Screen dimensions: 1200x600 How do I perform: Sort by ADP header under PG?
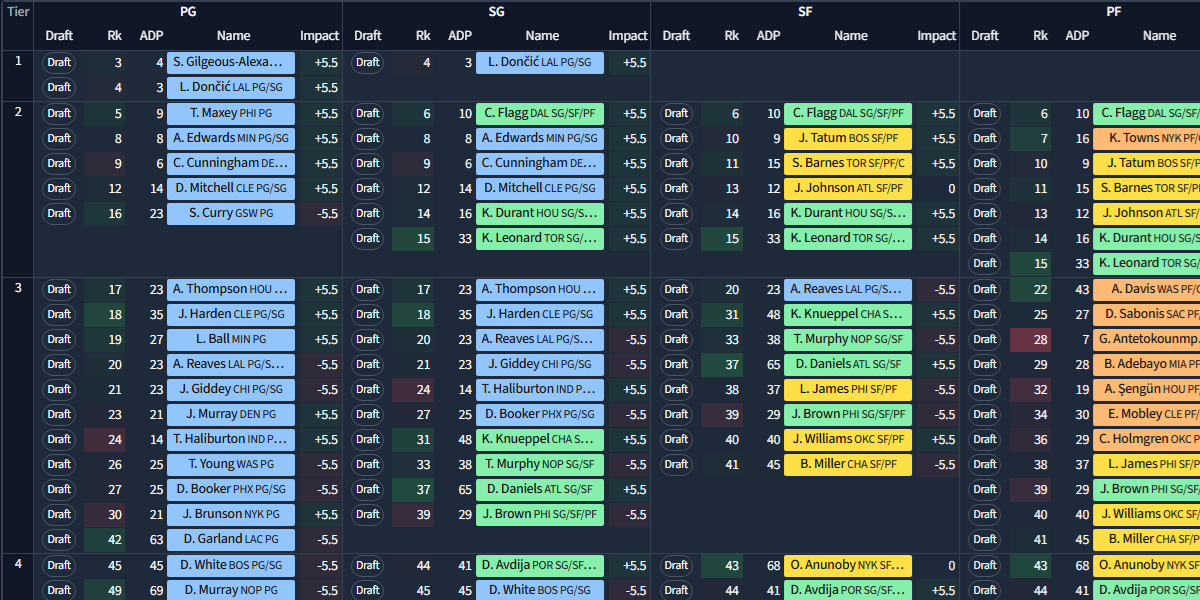[152, 36]
